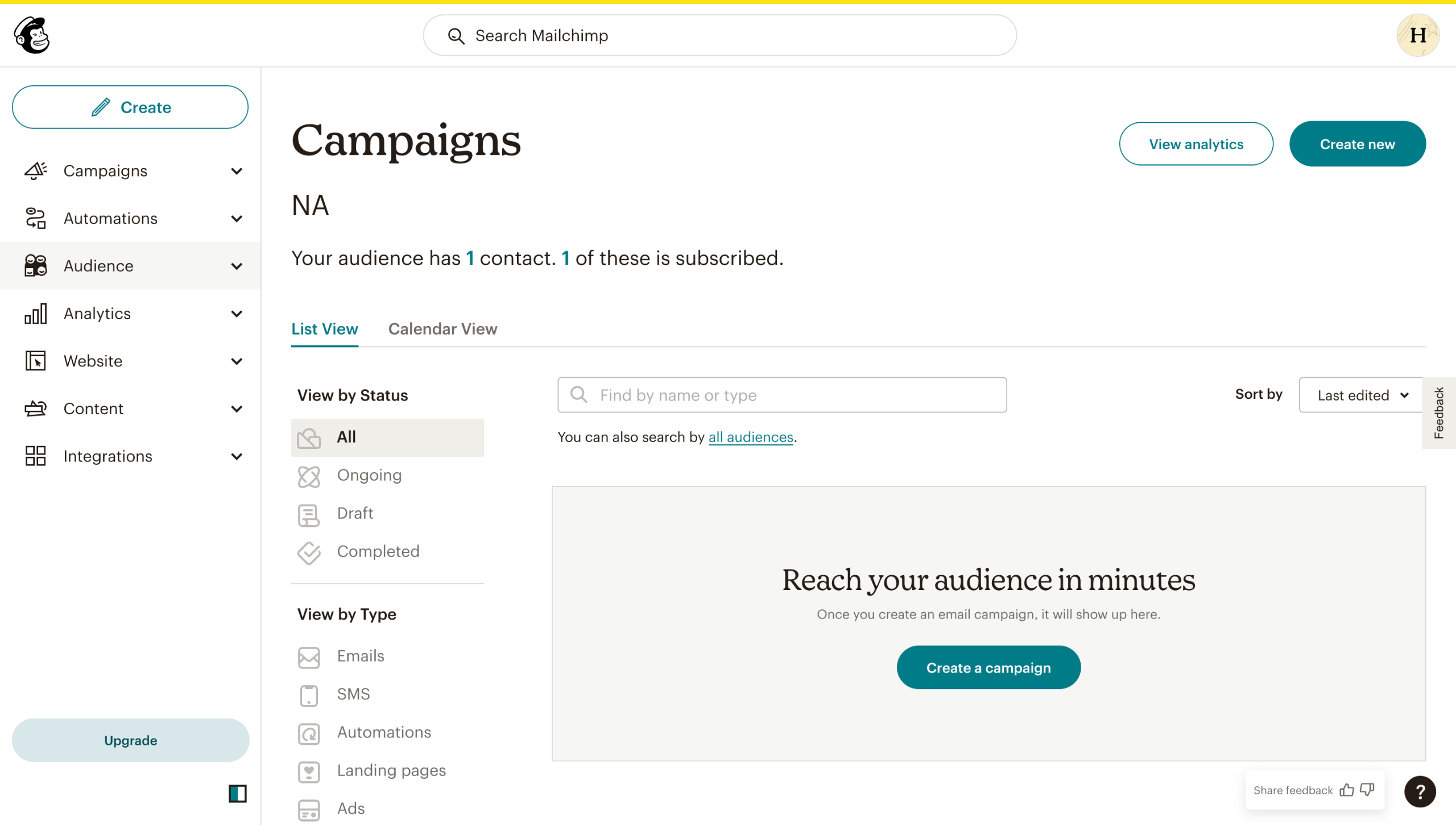Click the Share feedback label

(x=1293, y=790)
